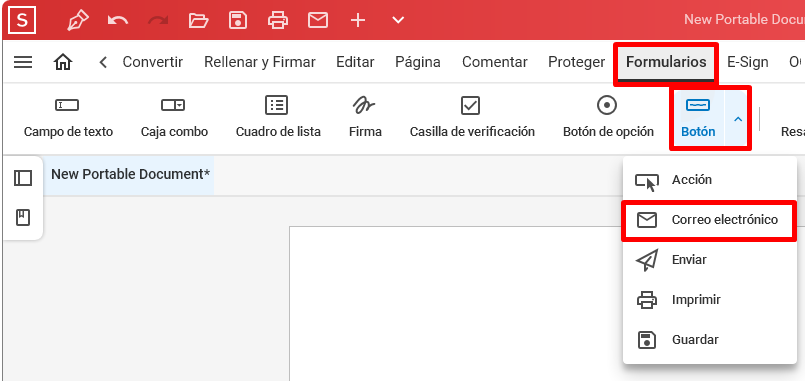Open the Página tab

point(418,62)
